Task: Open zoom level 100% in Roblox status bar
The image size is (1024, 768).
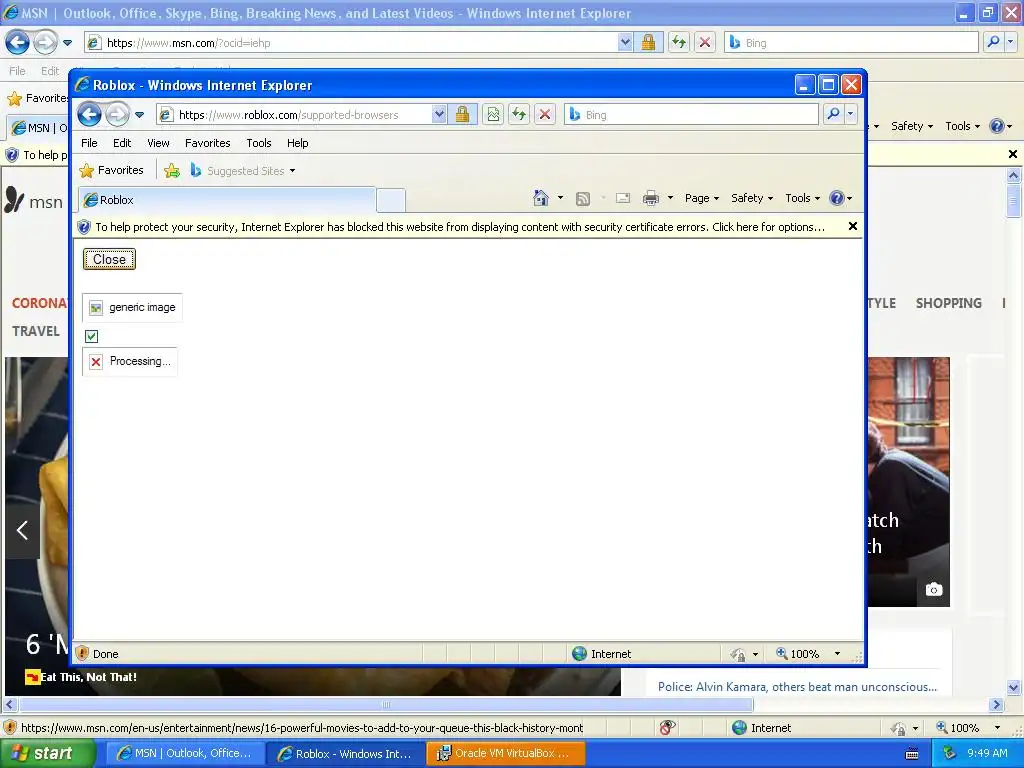Action: (797, 654)
